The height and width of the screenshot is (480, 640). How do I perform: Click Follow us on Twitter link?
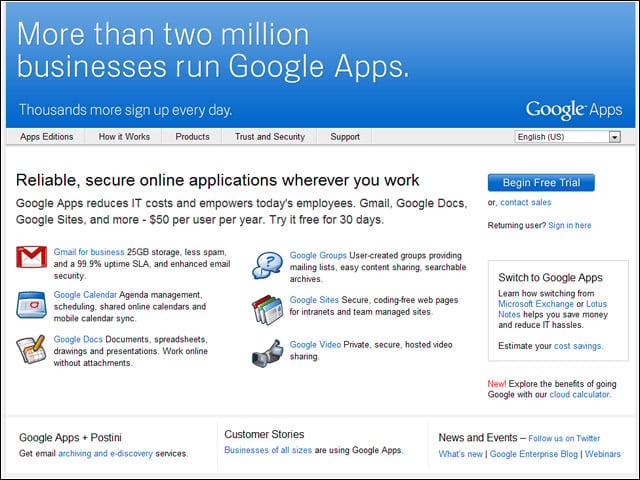564,438
